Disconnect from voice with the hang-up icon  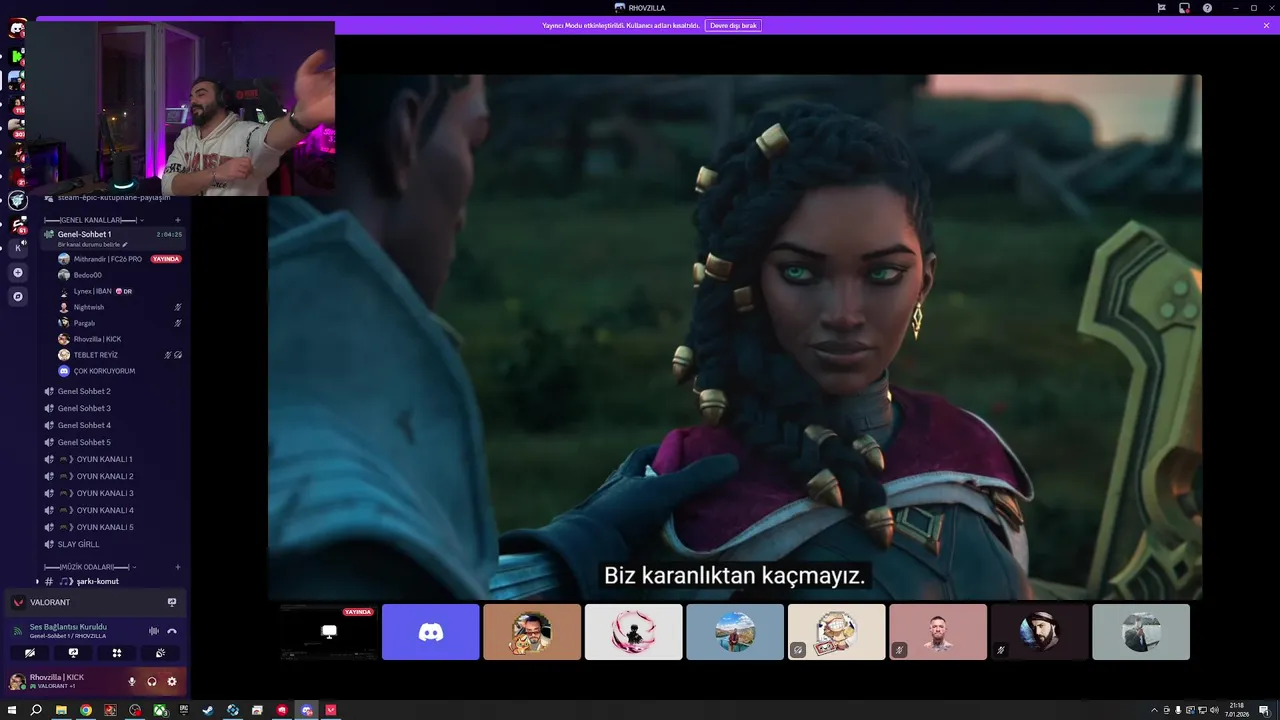(172, 631)
